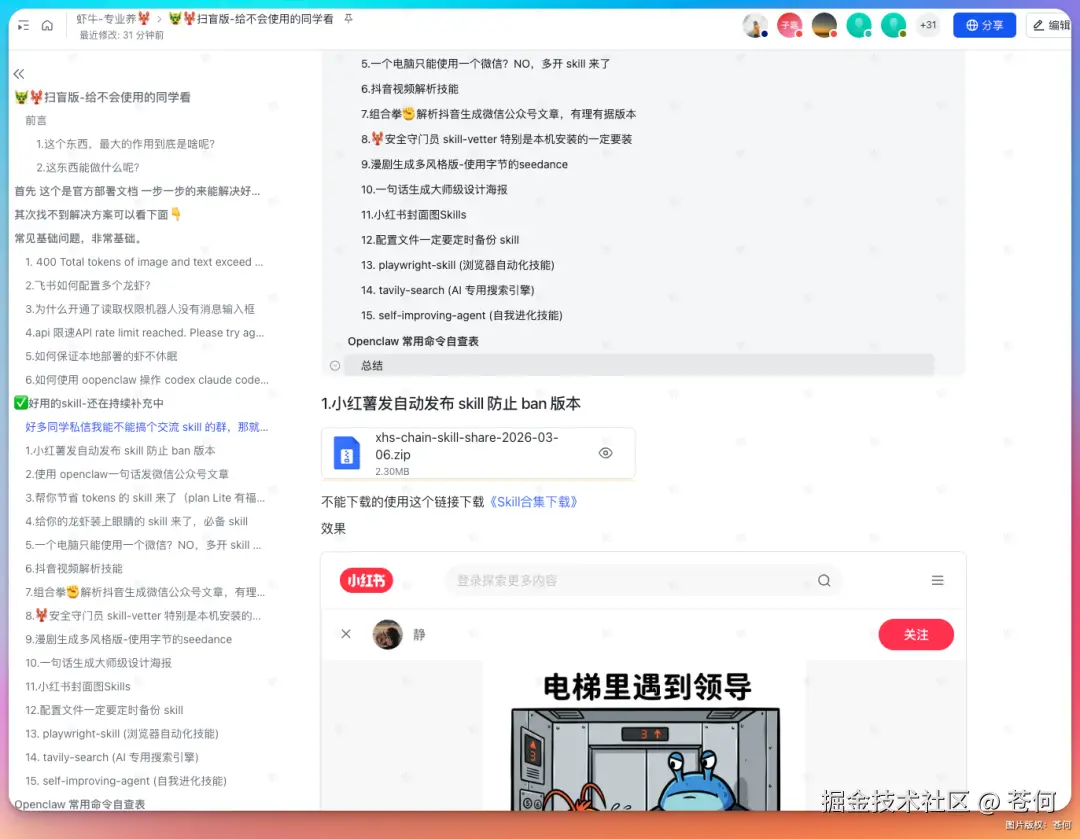1080x839 pixels.
Task: Open the +31 collaborators dropdown
Action: [928, 25]
